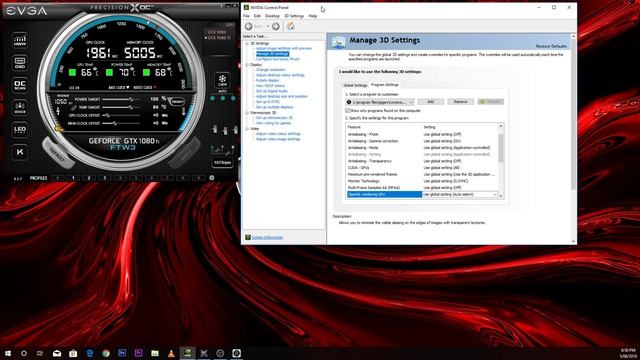
Task: Open Set up multiple displays task
Action: pyautogui.click(x=274, y=107)
